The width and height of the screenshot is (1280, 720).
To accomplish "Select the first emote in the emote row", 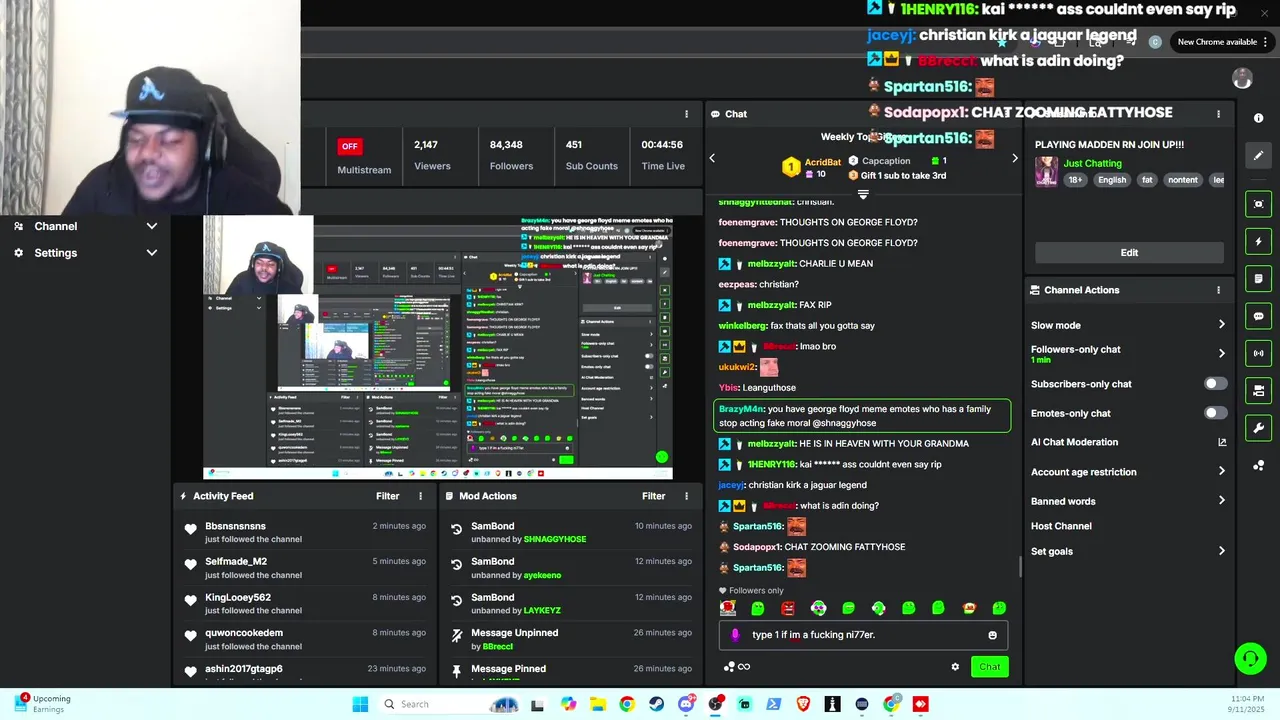I will pyautogui.click(x=728, y=608).
